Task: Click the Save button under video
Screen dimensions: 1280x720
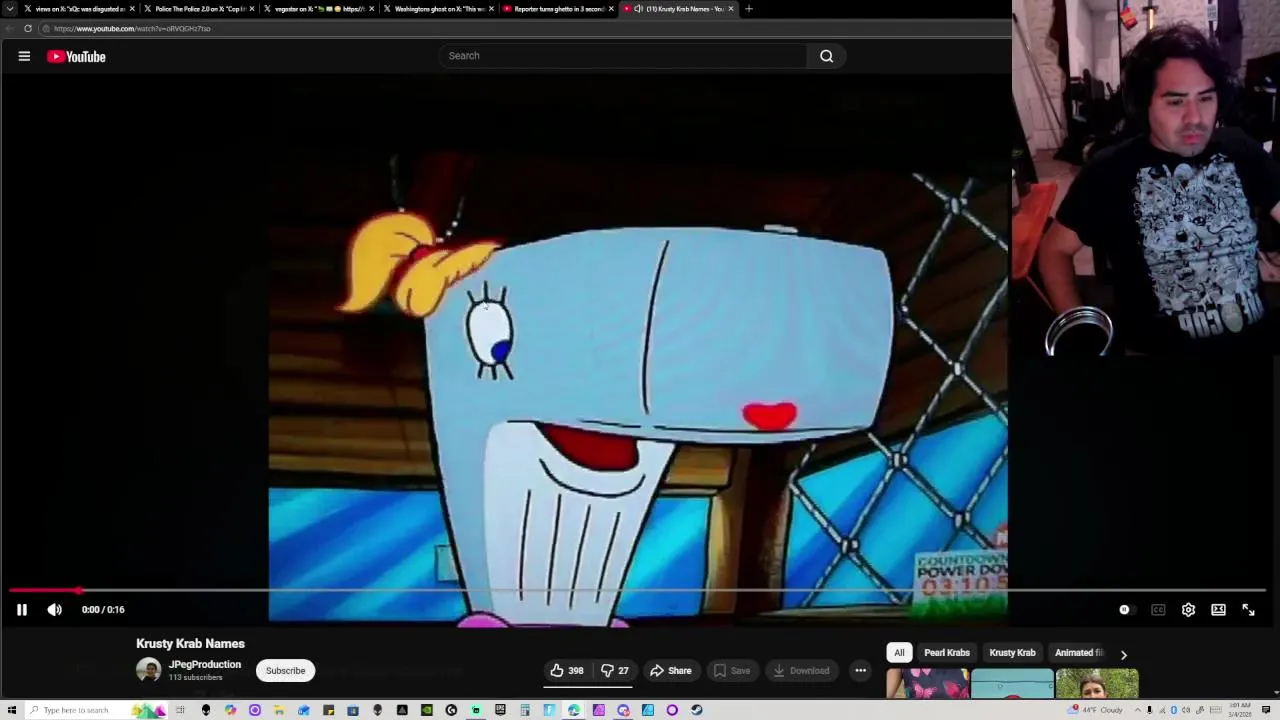Action: [732, 671]
